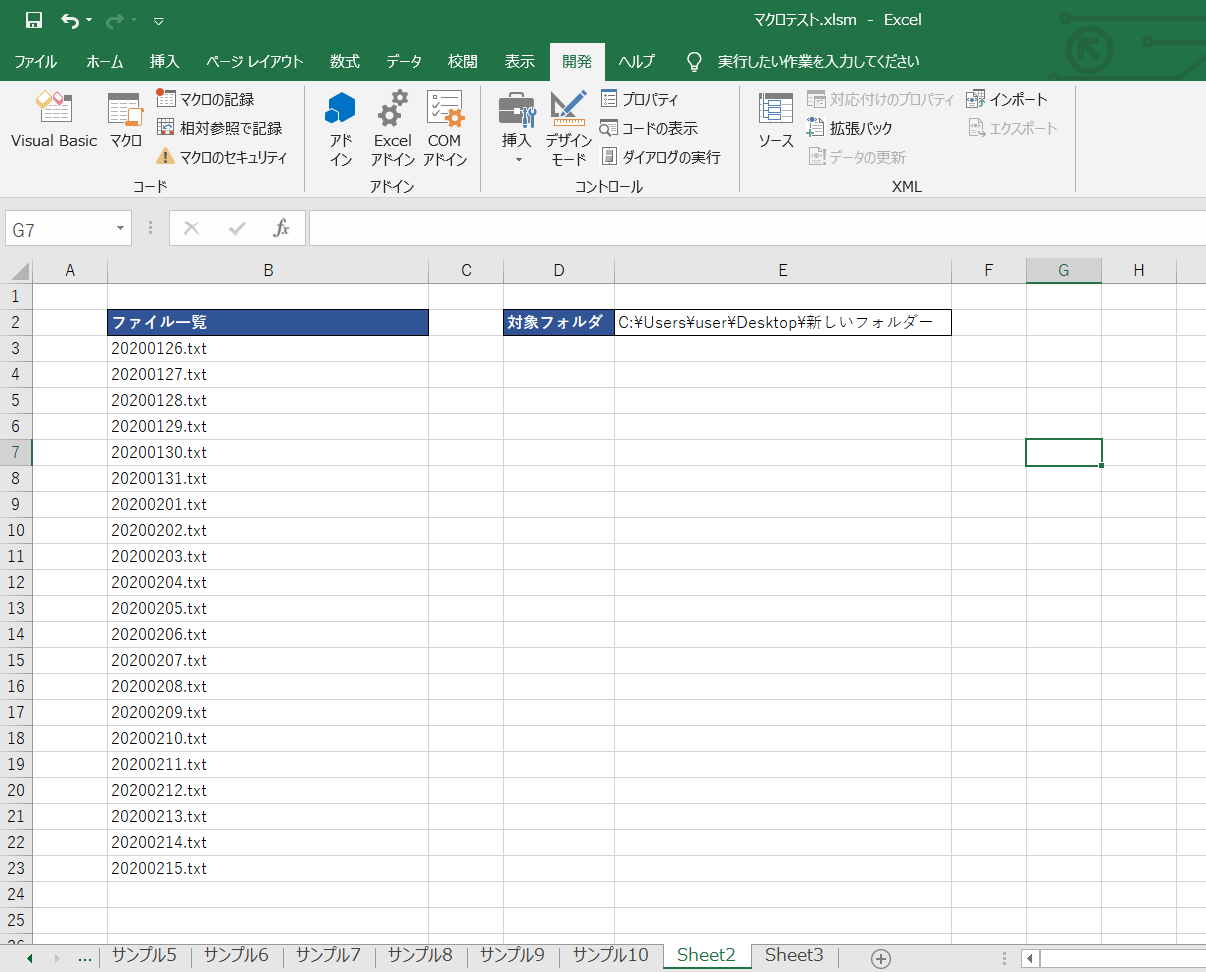Switch to sheet サンプル6
The image size is (1206, 972).
pos(236,955)
